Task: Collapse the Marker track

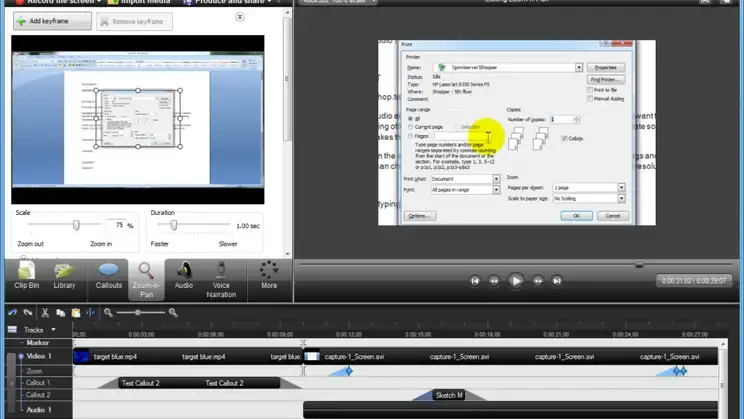Action: tap(22, 343)
